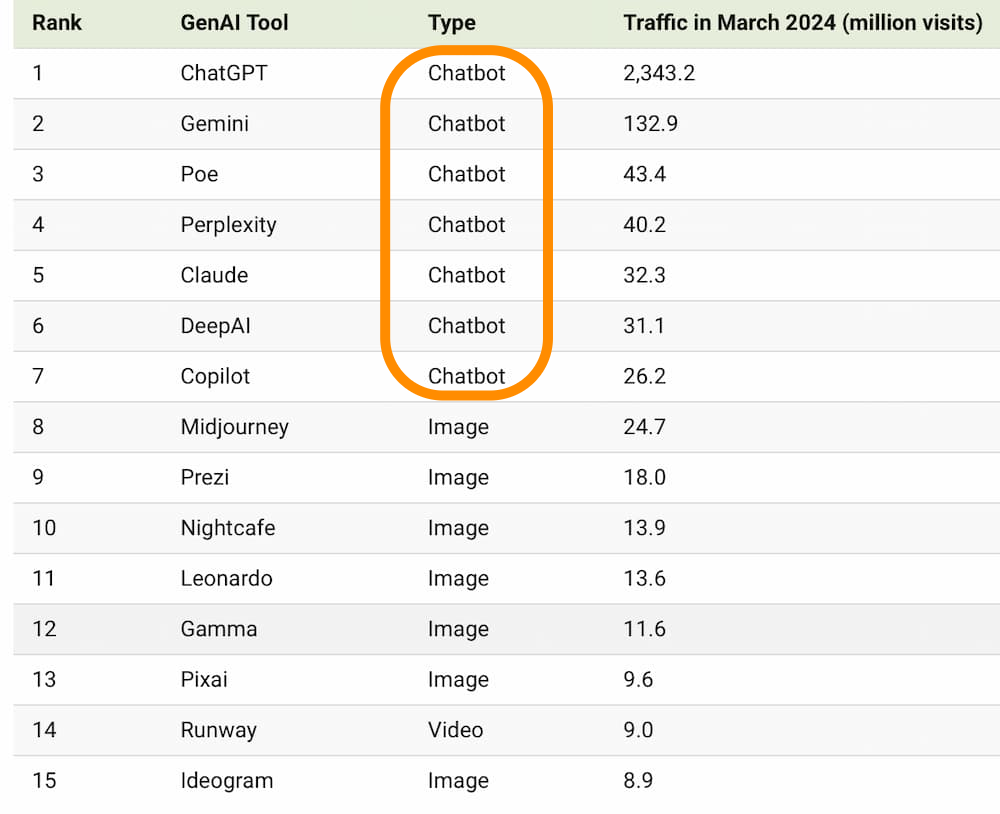Click the Rank column header
This screenshot has height=814, width=1000.
tap(57, 23)
